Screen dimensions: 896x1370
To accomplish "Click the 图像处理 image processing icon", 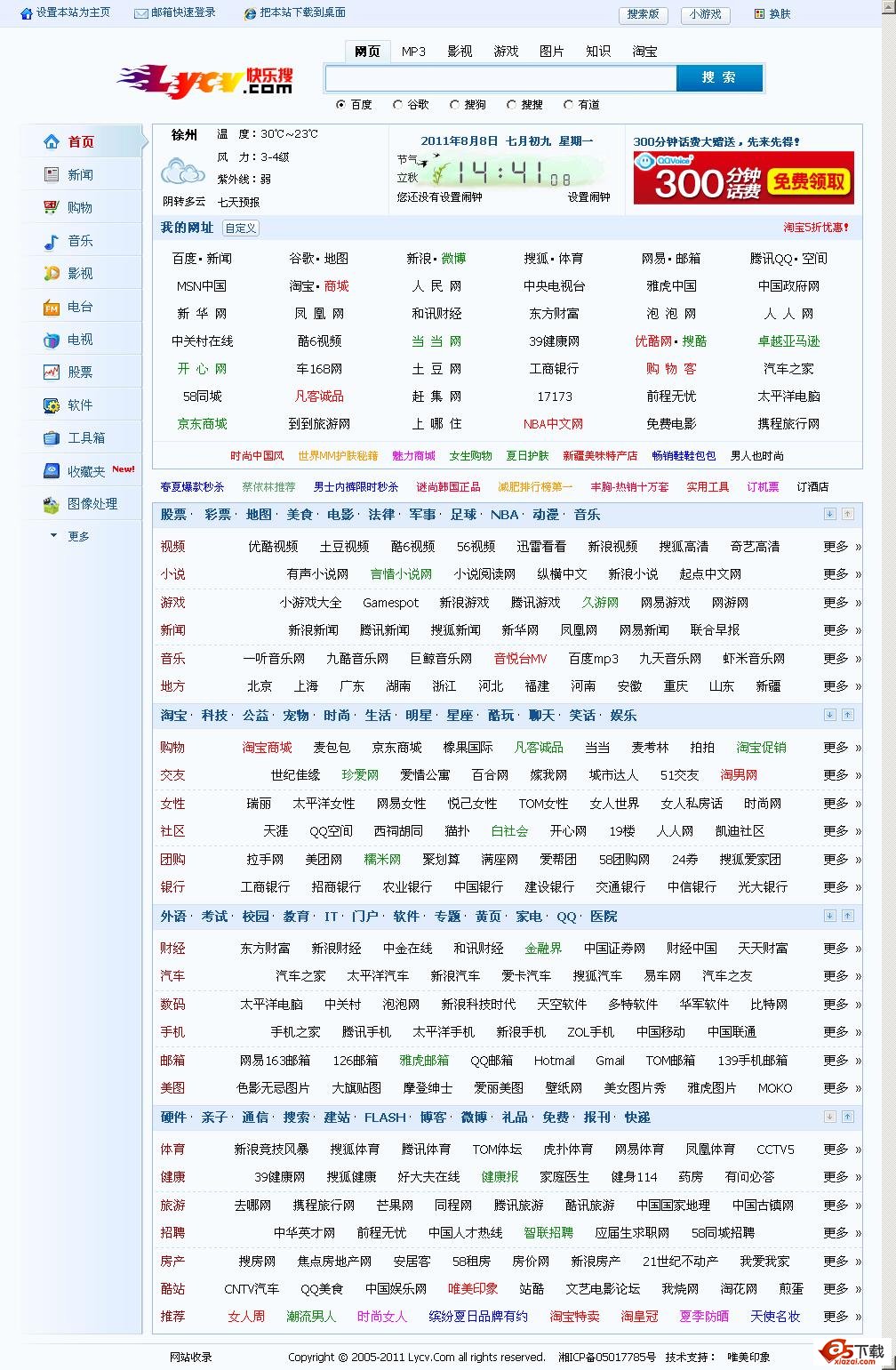I will 52,504.
